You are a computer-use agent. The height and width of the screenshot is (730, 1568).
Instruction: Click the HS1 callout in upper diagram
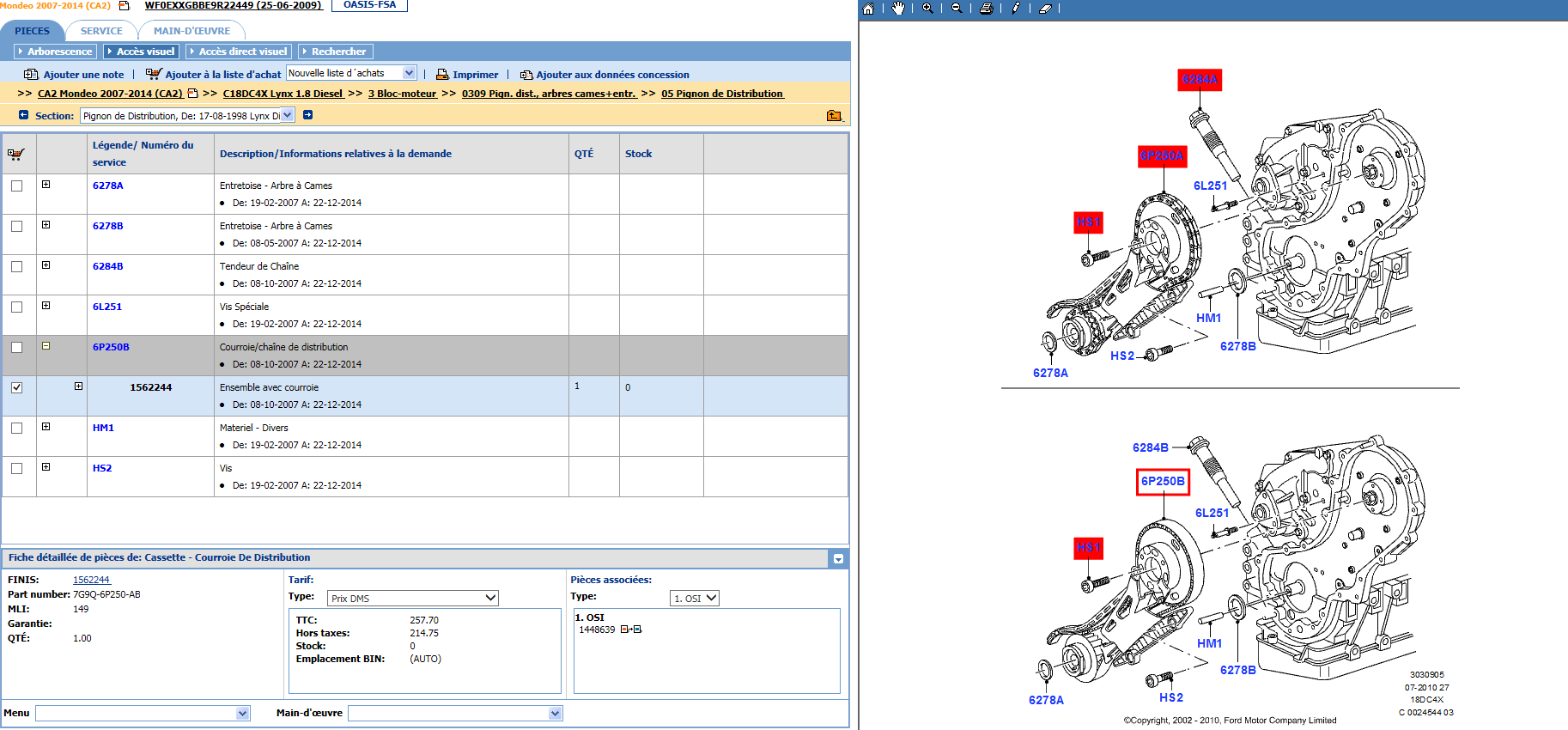tap(1088, 222)
